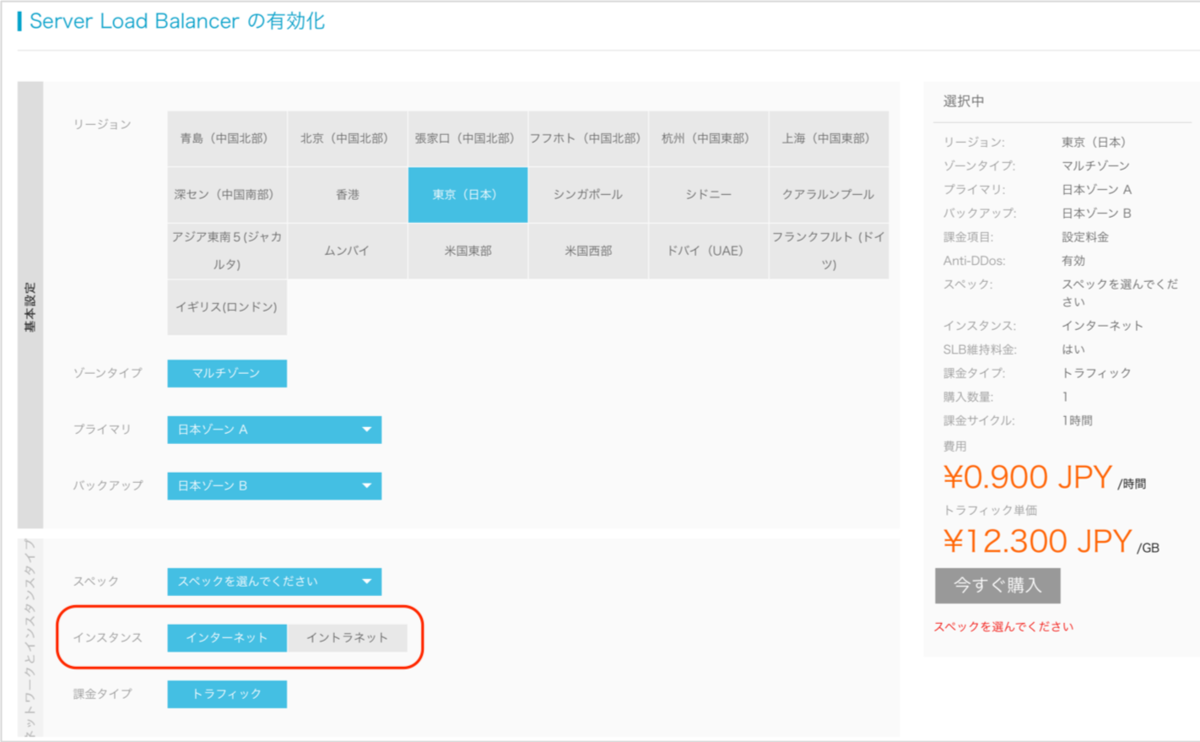
Task: Select the シンガポール region
Action: coord(587,194)
